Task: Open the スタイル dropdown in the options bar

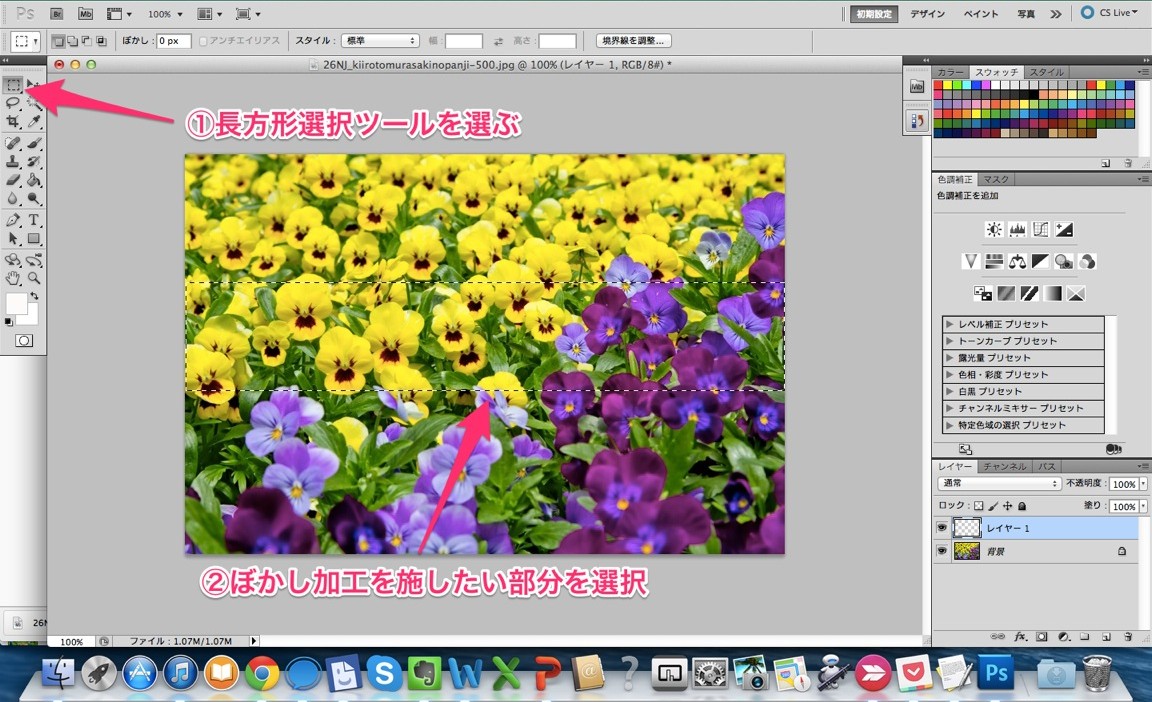Action: pyautogui.click(x=380, y=40)
